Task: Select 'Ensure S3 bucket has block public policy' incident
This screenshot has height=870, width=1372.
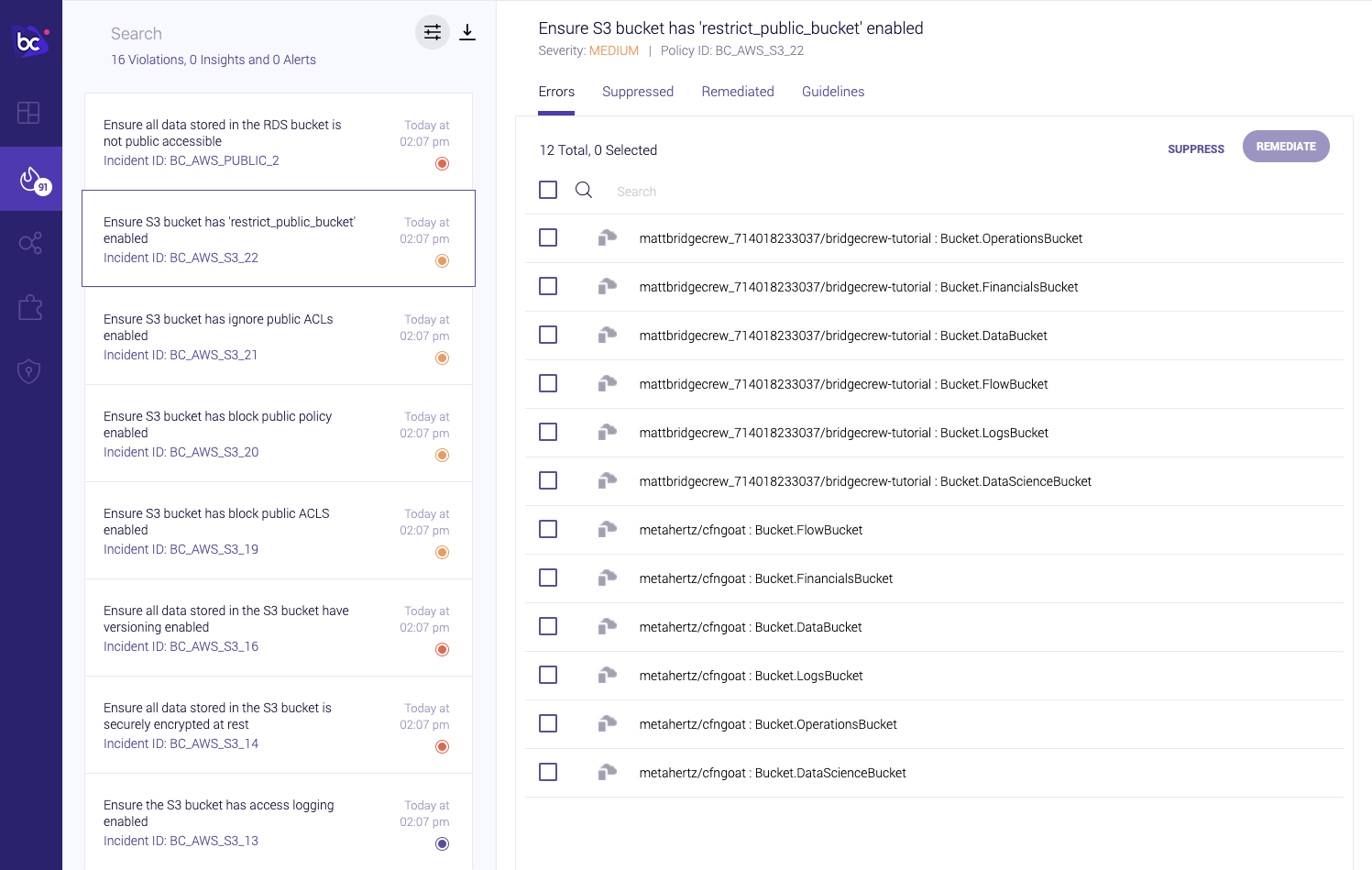Action: click(279, 434)
